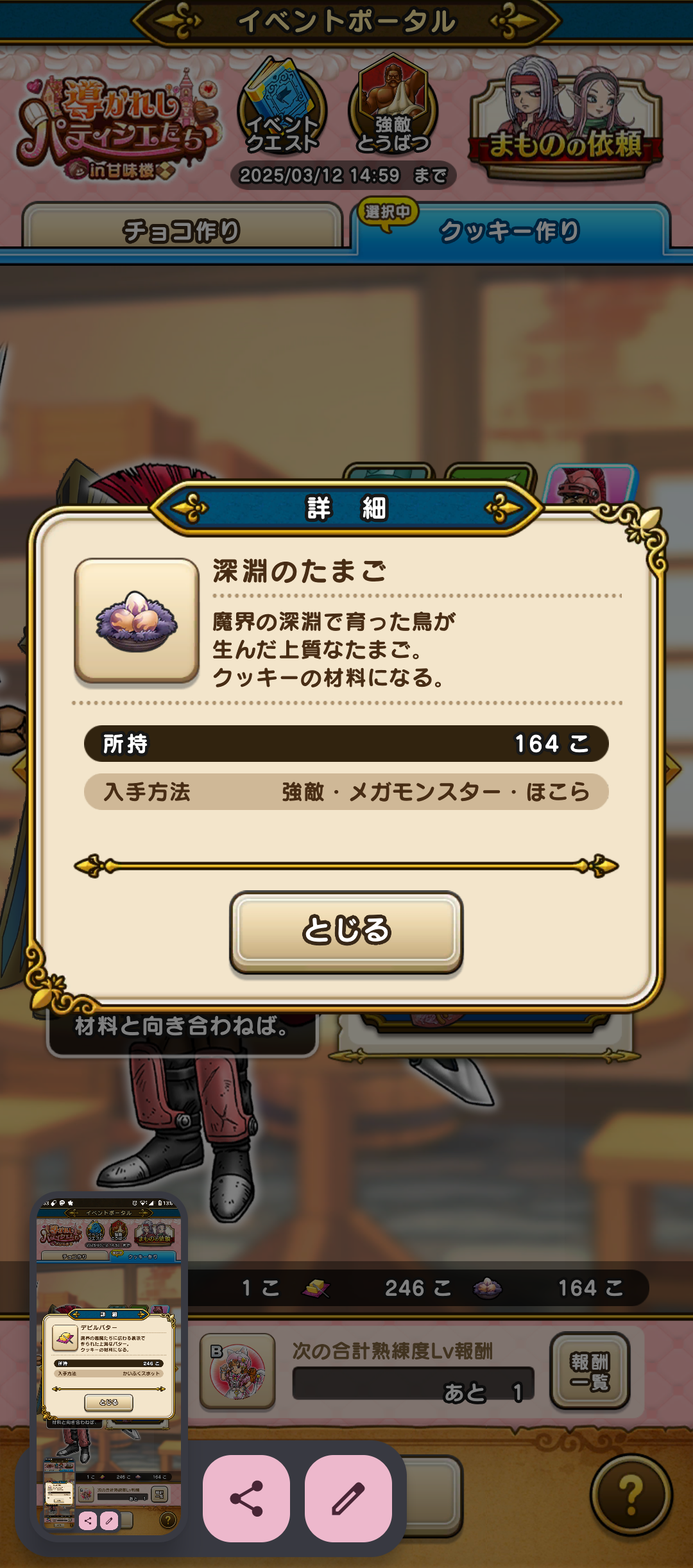
Task: Tap the B-rank character reward icon
Action: (237, 1370)
